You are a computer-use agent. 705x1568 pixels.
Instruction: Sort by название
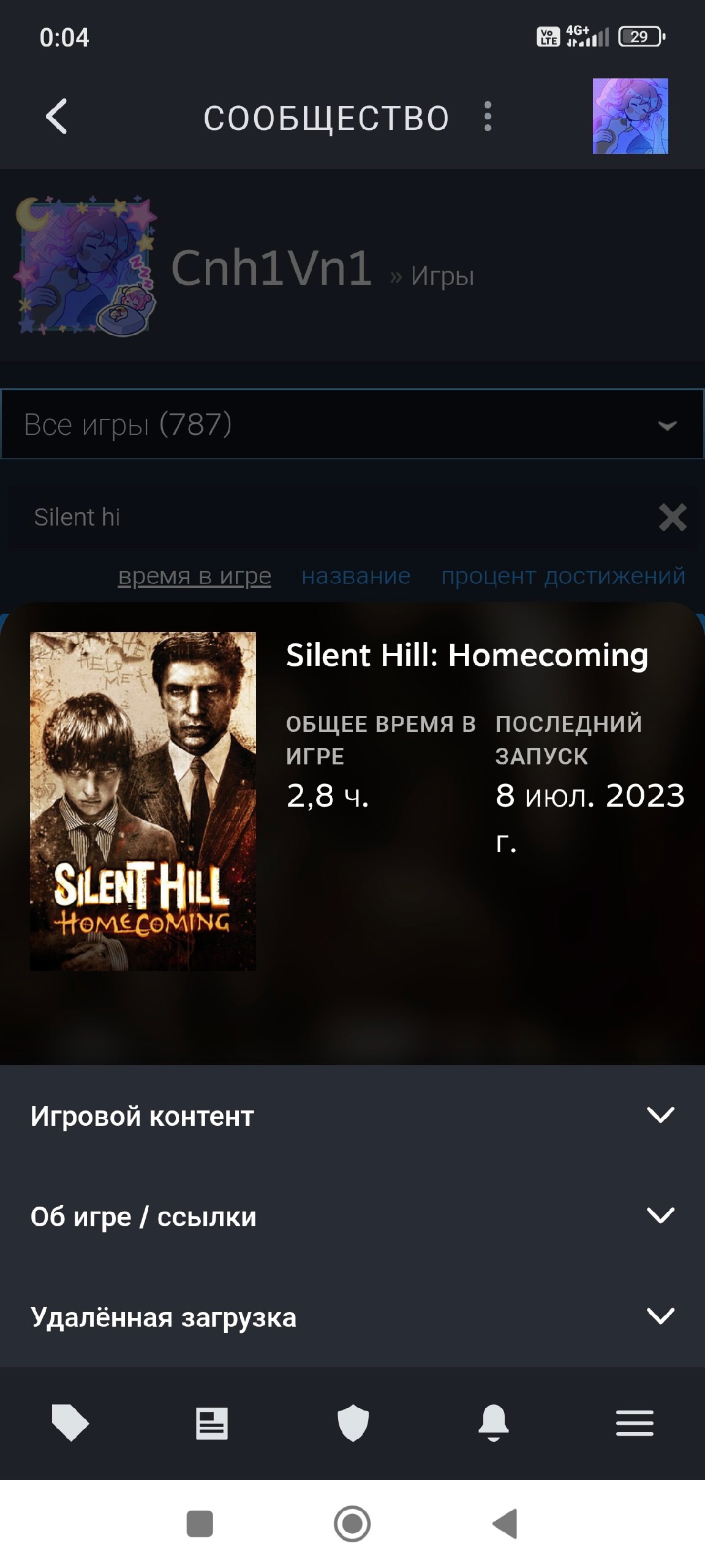click(x=356, y=576)
